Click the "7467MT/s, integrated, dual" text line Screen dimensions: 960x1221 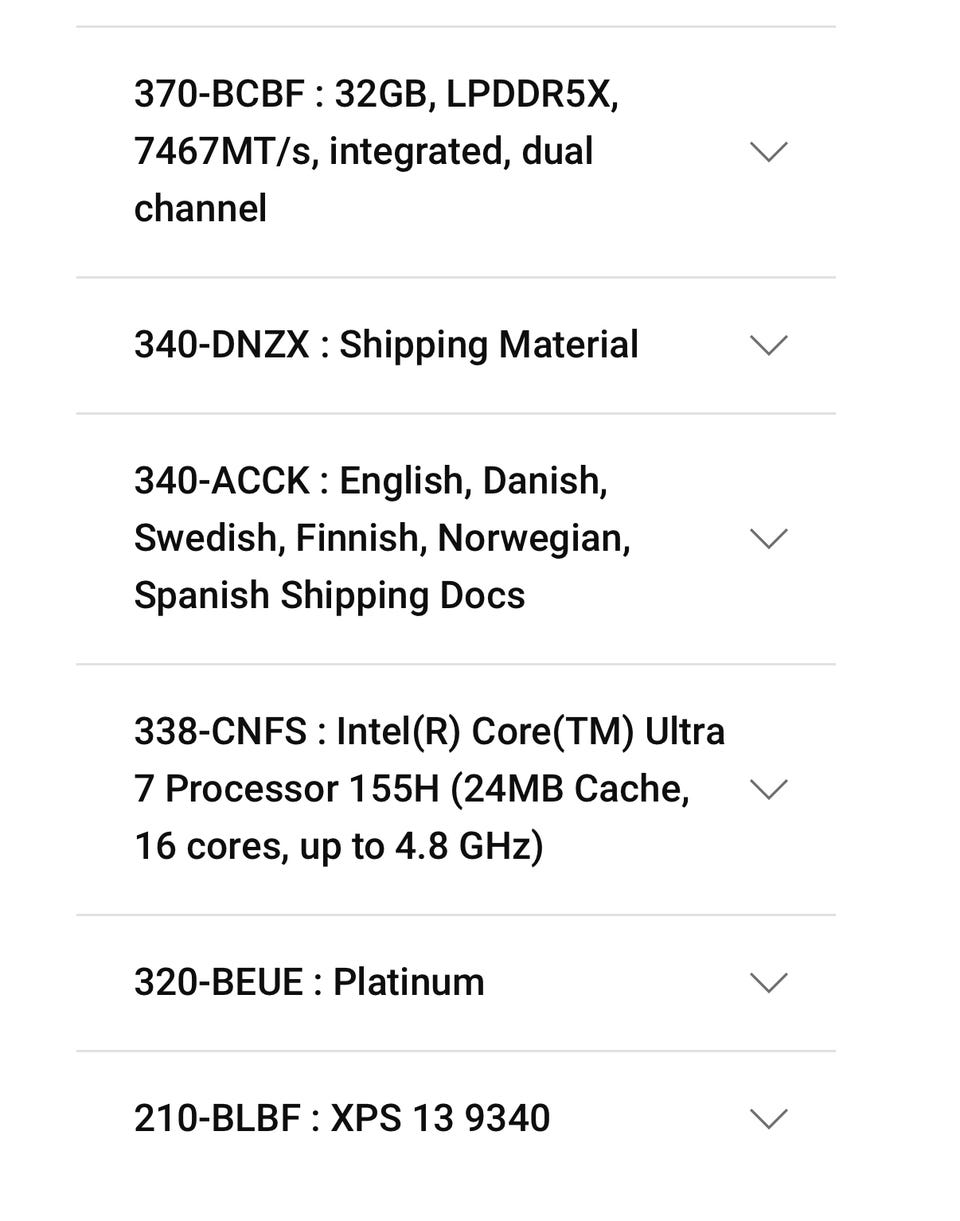[364, 152]
